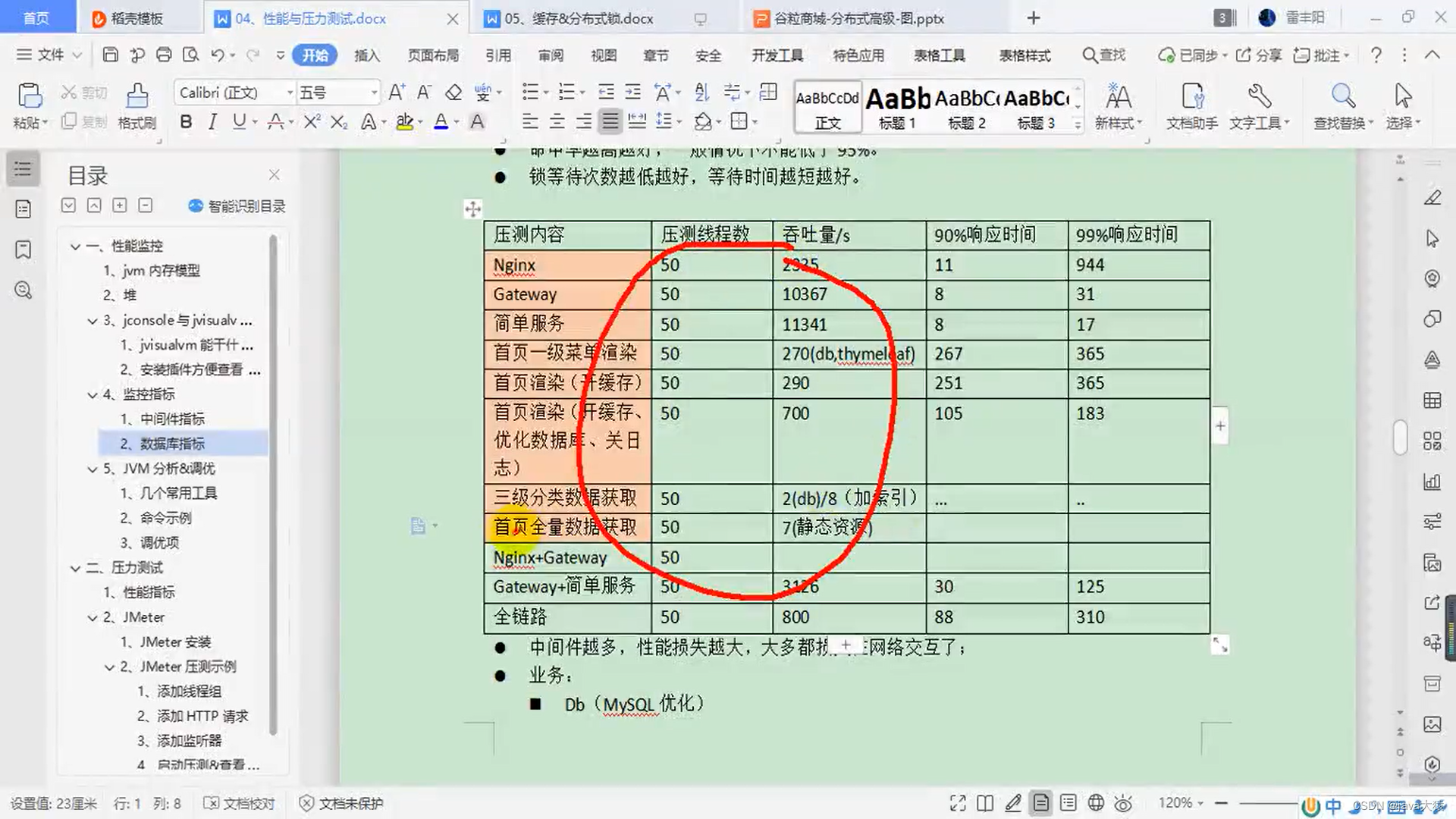Open Find and Replace (查找替换) tool
This screenshot has width=1456, height=819.
click(x=1342, y=97)
